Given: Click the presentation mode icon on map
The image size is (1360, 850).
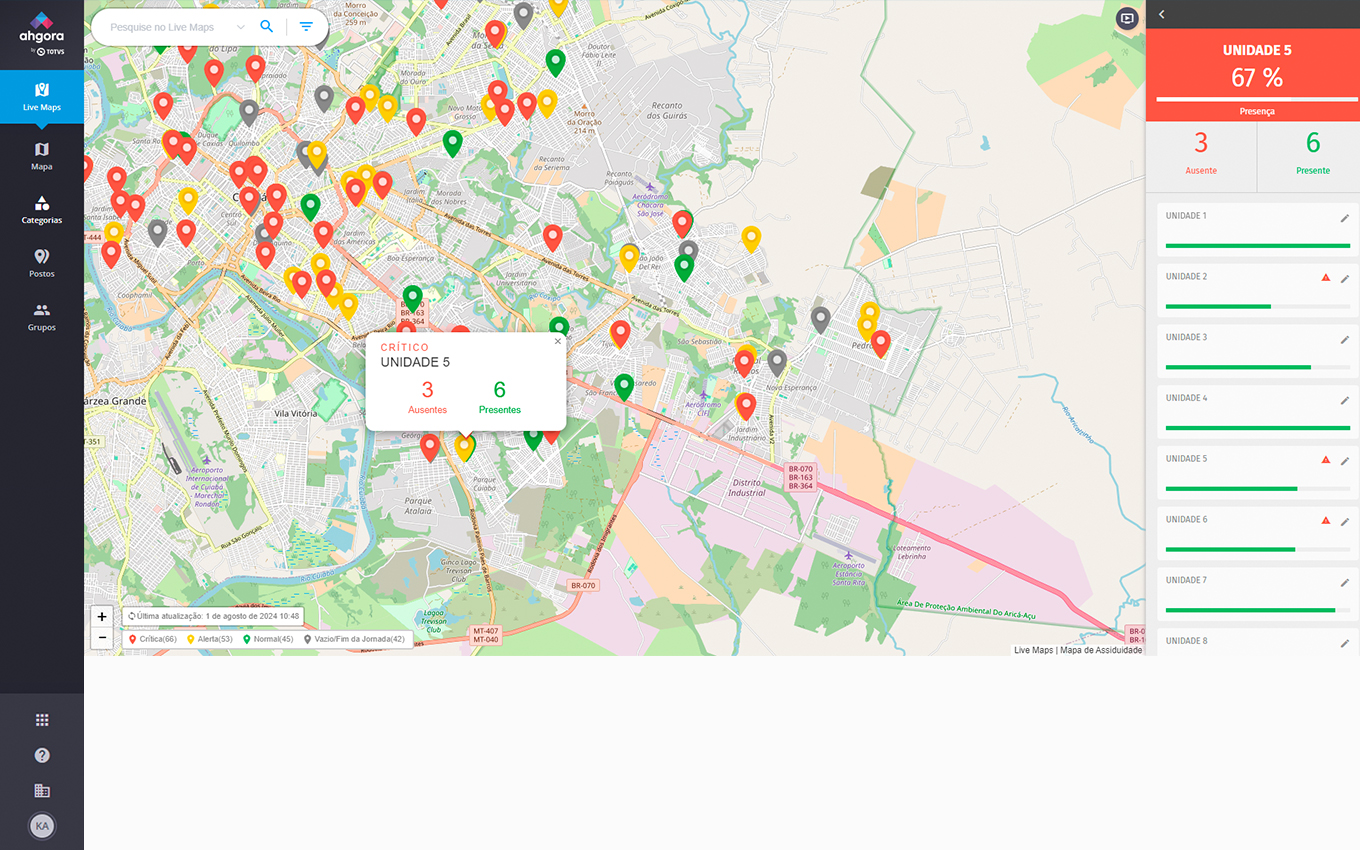Looking at the screenshot, I should tap(1127, 18).
